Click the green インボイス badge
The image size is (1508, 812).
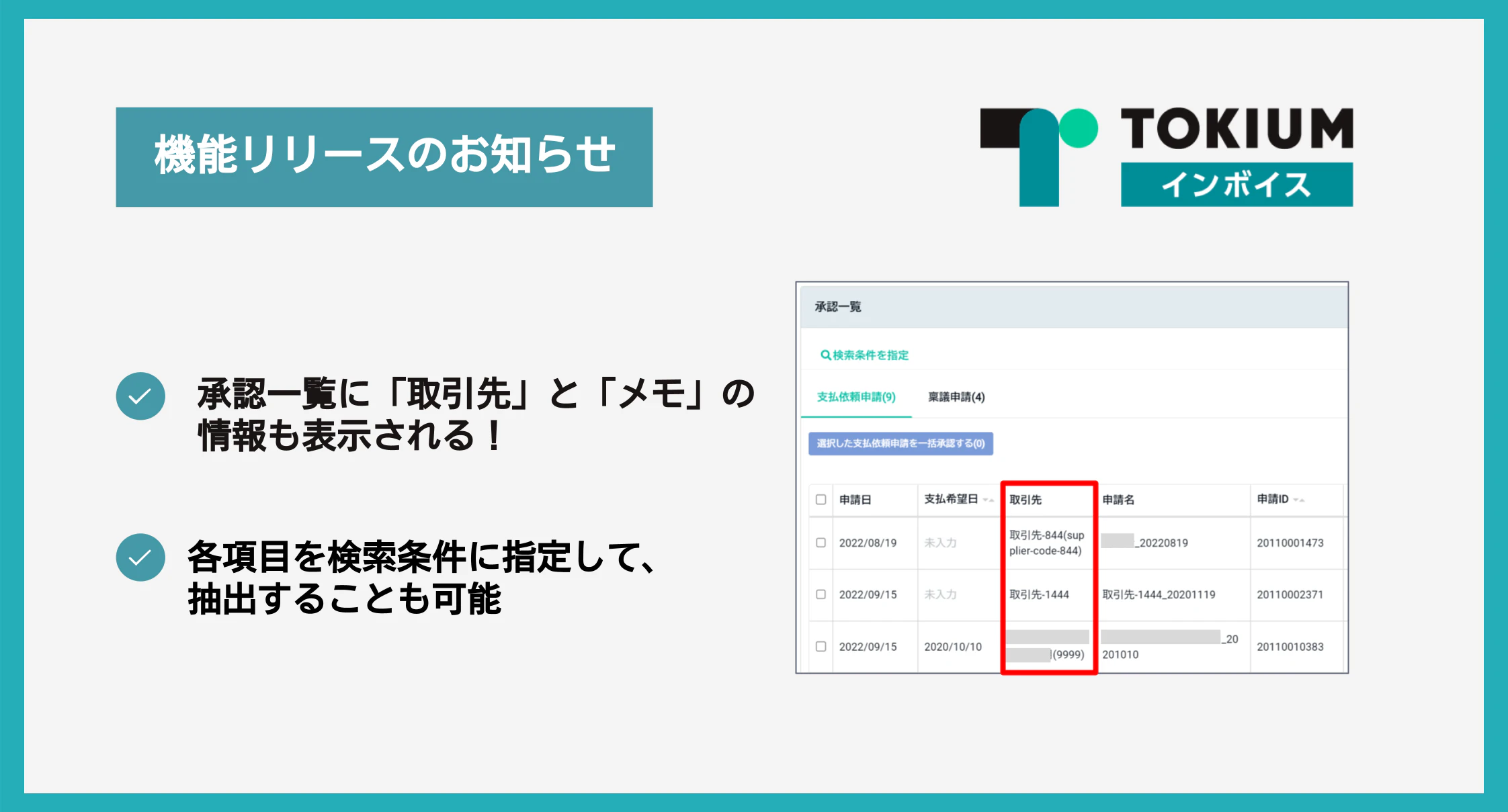coord(1236,185)
